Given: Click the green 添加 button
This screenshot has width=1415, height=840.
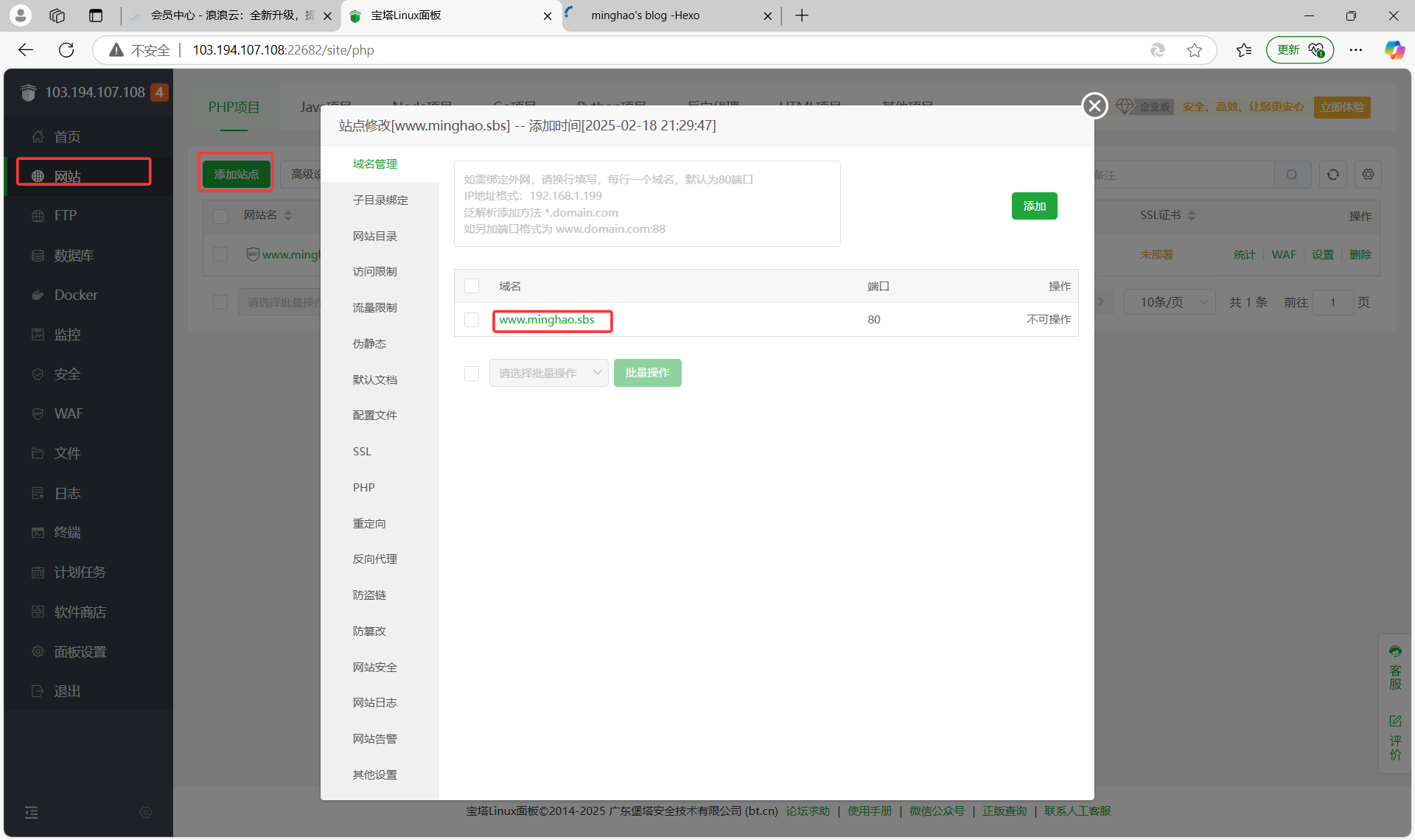Looking at the screenshot, I should (1034, 206).
